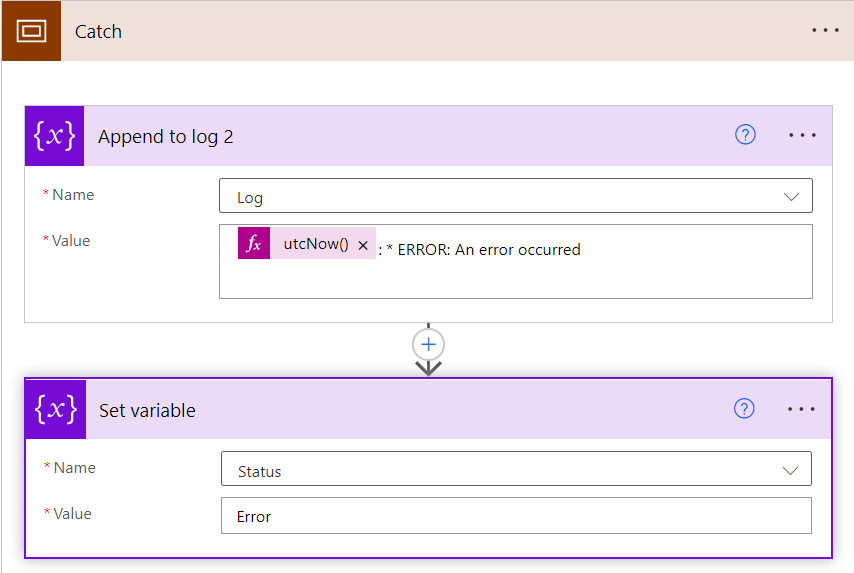Collapse the Catch scope title bar
This screenshot has height=573, width=854.
point(400,31)
